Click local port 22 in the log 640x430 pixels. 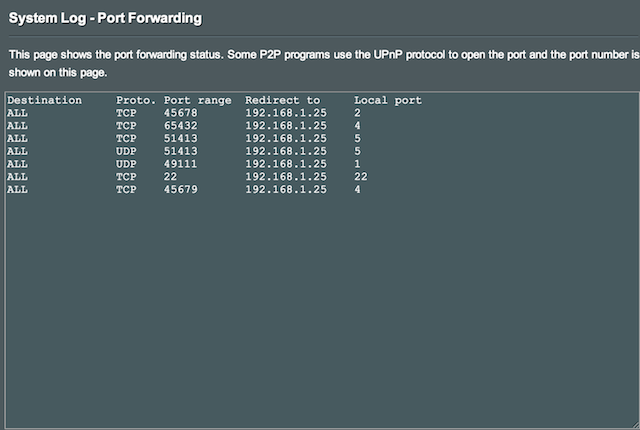tap(361, 177)
